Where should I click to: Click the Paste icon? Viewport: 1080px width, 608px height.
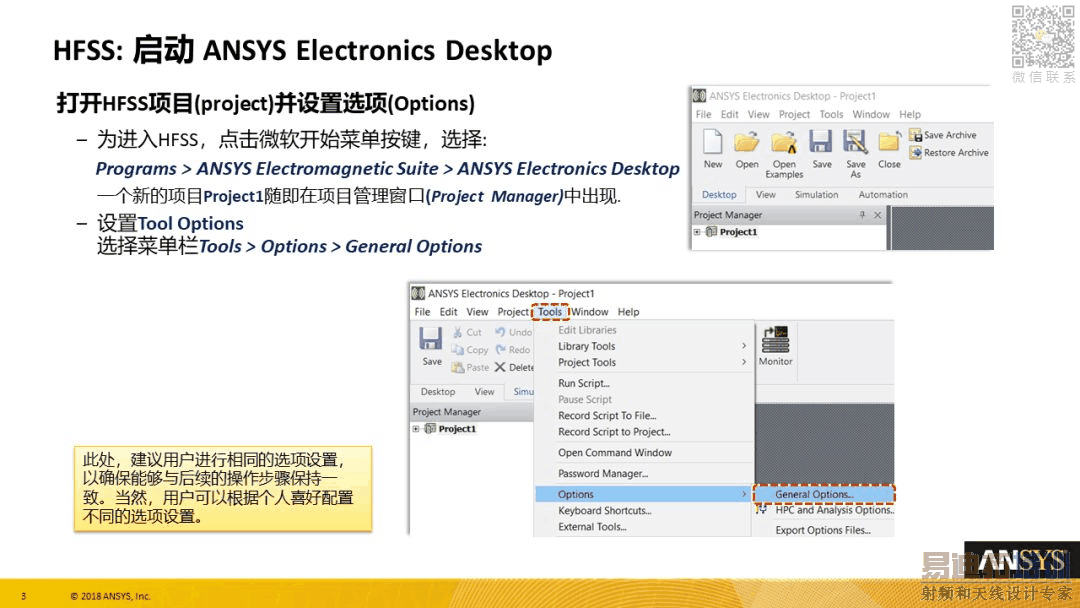point(457,368)
